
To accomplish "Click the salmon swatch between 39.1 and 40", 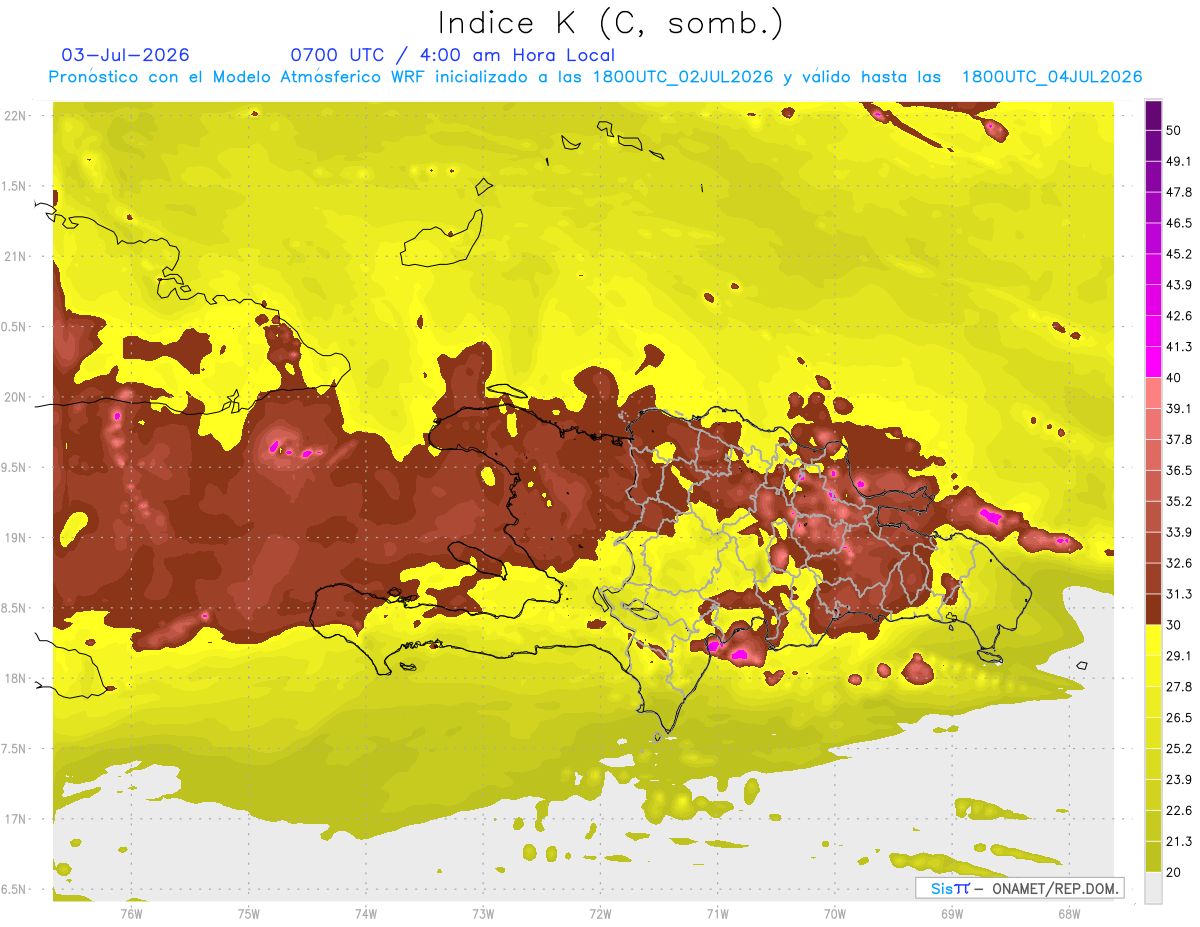I will (1154, 393).
